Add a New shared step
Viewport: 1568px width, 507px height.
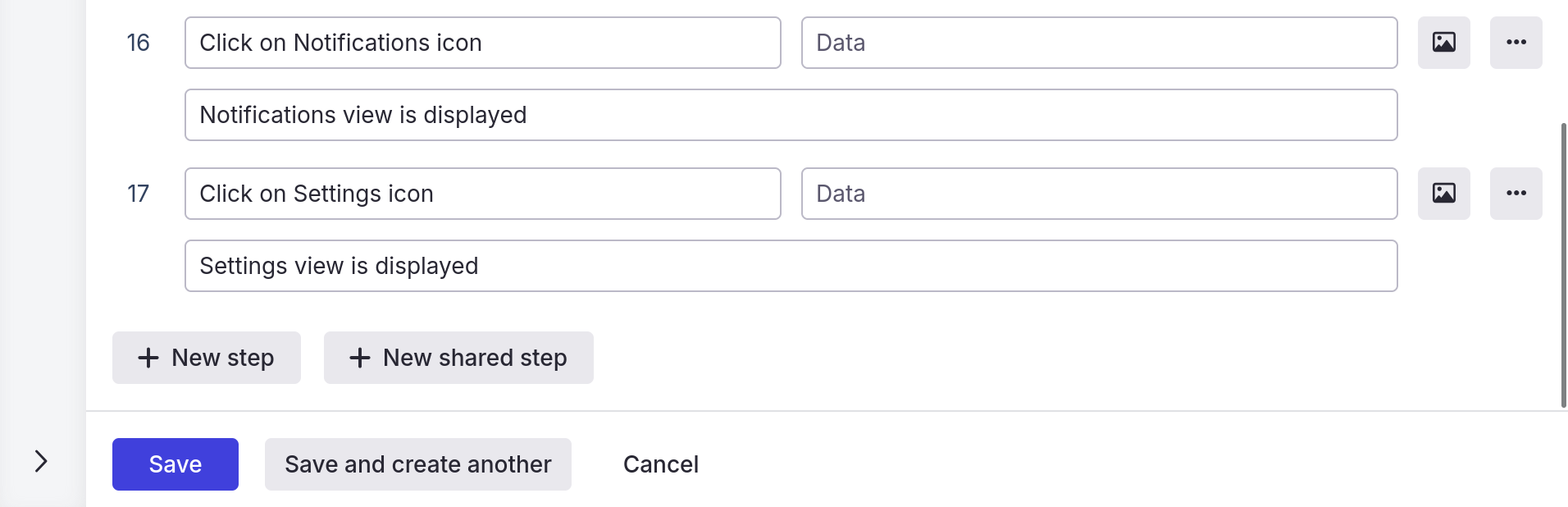pos(458,358)
